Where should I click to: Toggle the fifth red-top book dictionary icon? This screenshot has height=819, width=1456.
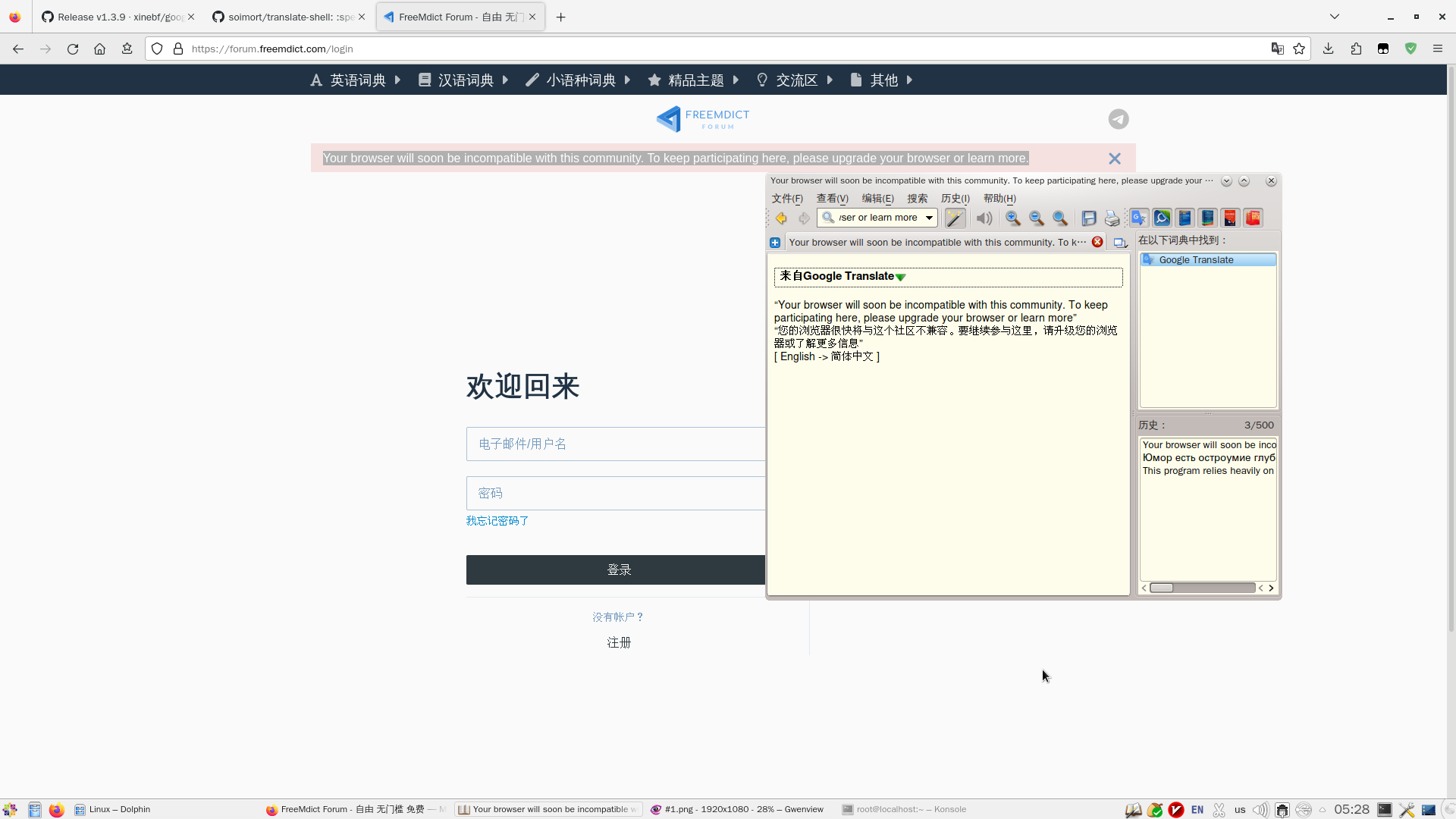(x=1230, y=218)
